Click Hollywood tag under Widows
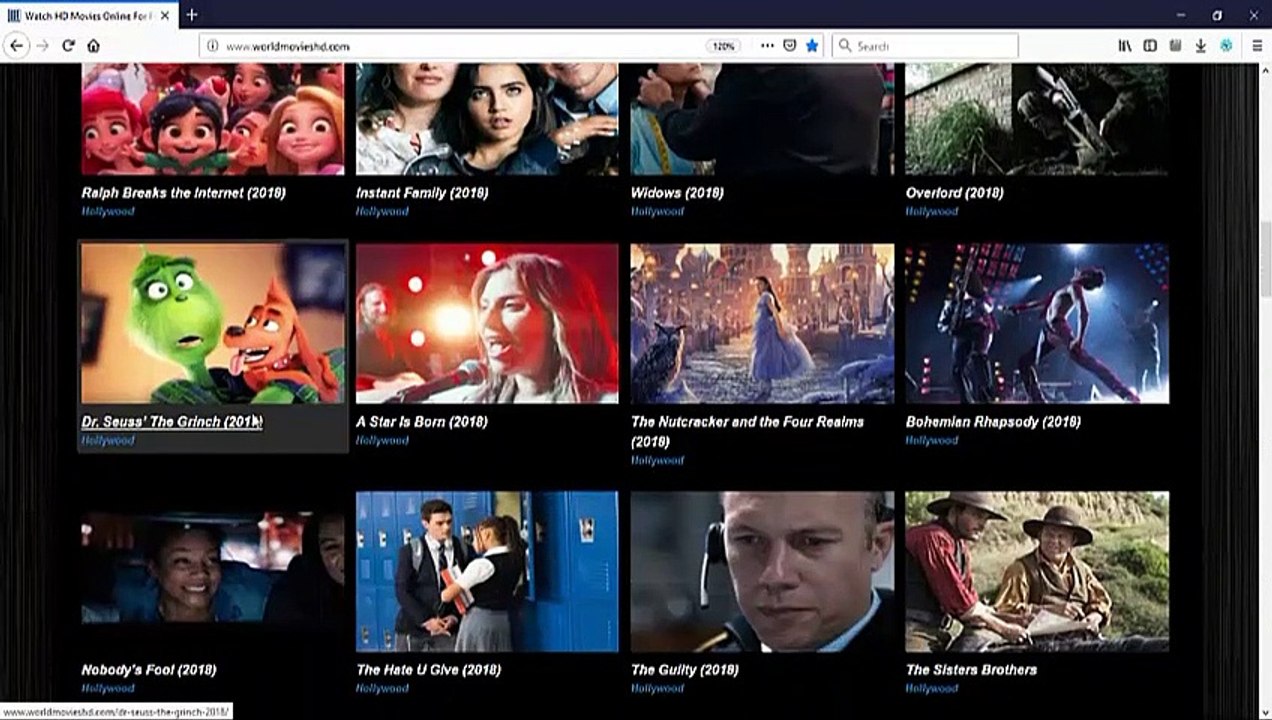Screen dimensions: 1272x720 pyautogui.click(x=657, y=211)
